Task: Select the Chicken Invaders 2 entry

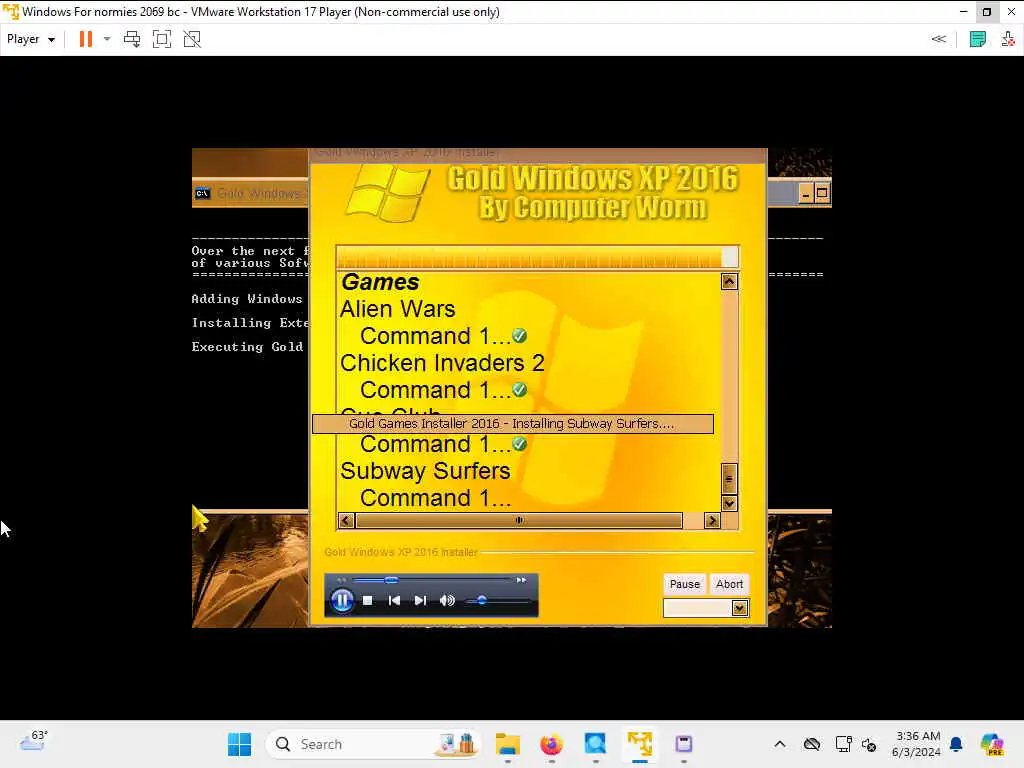Action: pyautogui.click(x=442, y=363)
